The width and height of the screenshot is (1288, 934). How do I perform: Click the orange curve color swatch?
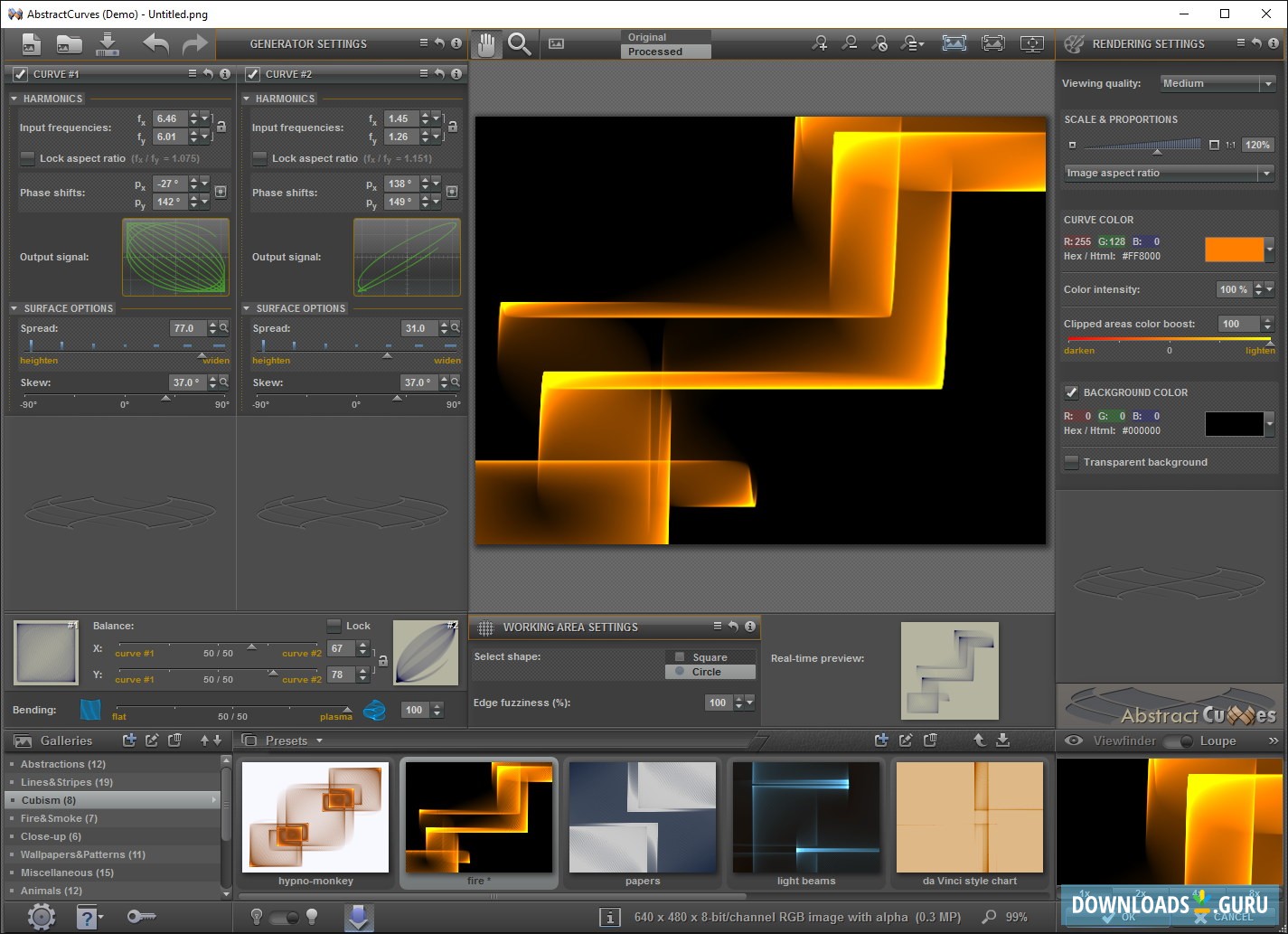[x=1234, y=250]
